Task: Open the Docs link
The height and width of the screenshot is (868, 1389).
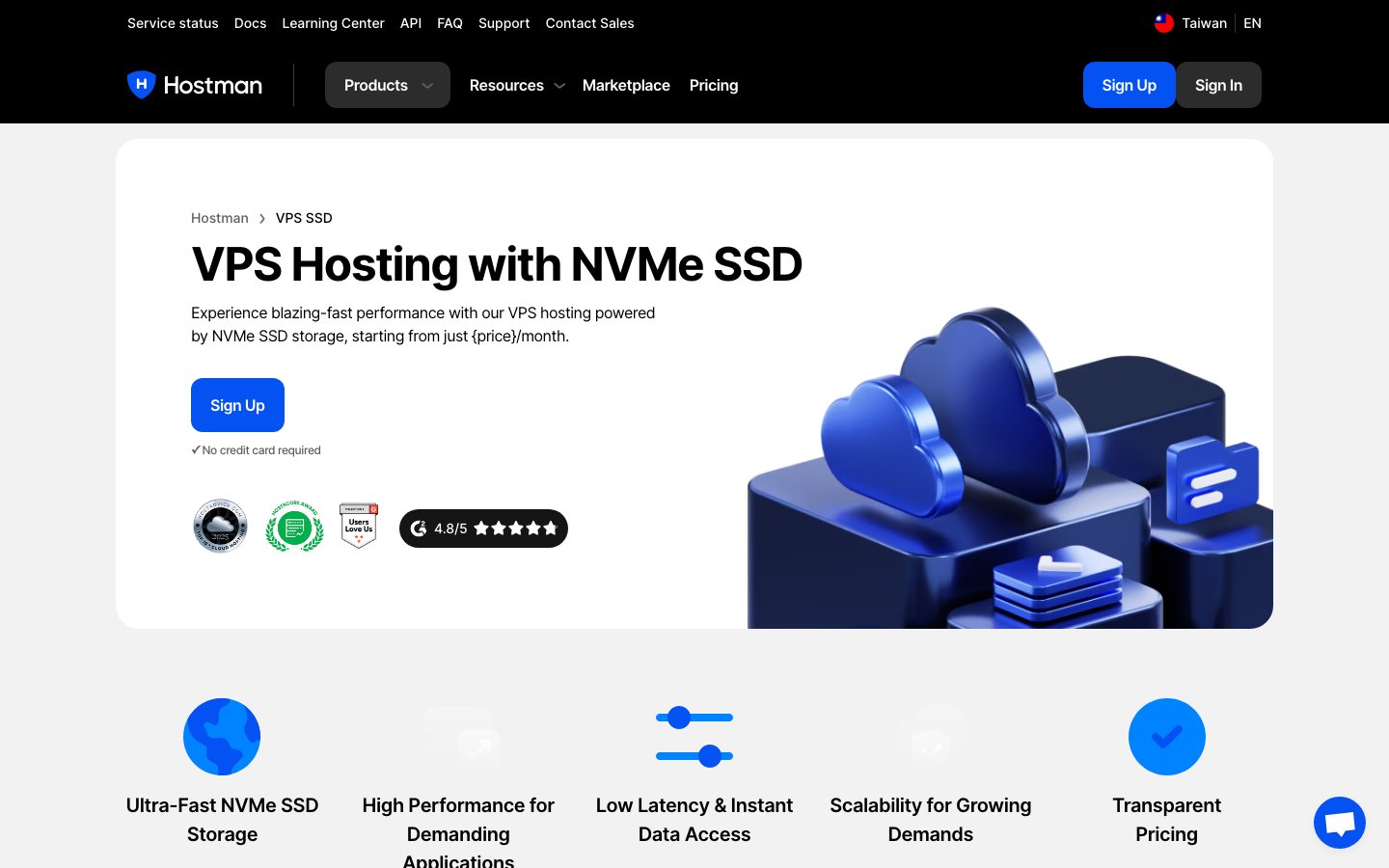Action: [x=250, y=23]
